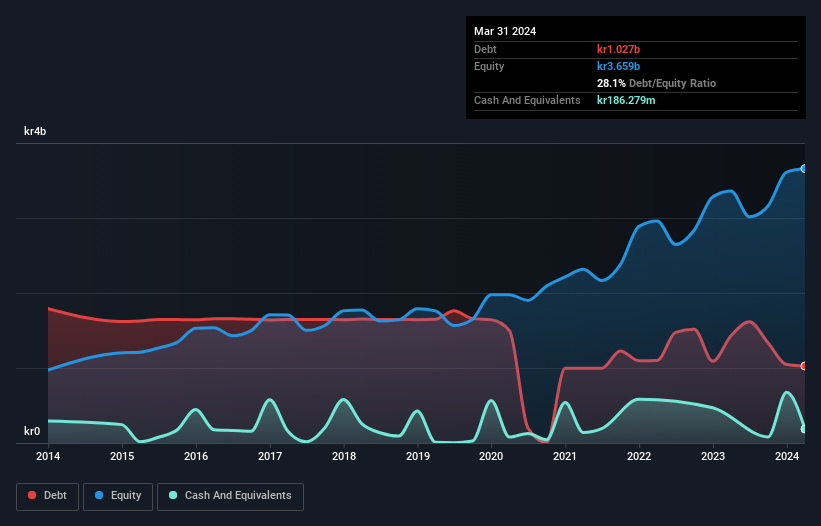Image resolution: width=821 pixels, height=526 pixels.
Task: Toggle the Equity legend button
Action: point(118,496)
